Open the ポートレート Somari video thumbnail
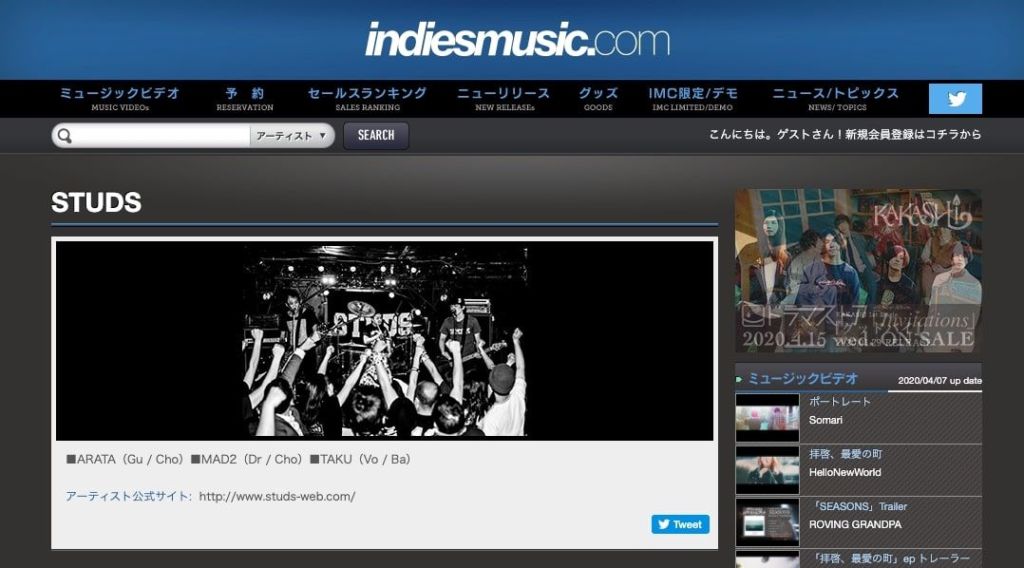Image resolution: width=1024 pixels, height=568 pixels. (x=767, y=417)
